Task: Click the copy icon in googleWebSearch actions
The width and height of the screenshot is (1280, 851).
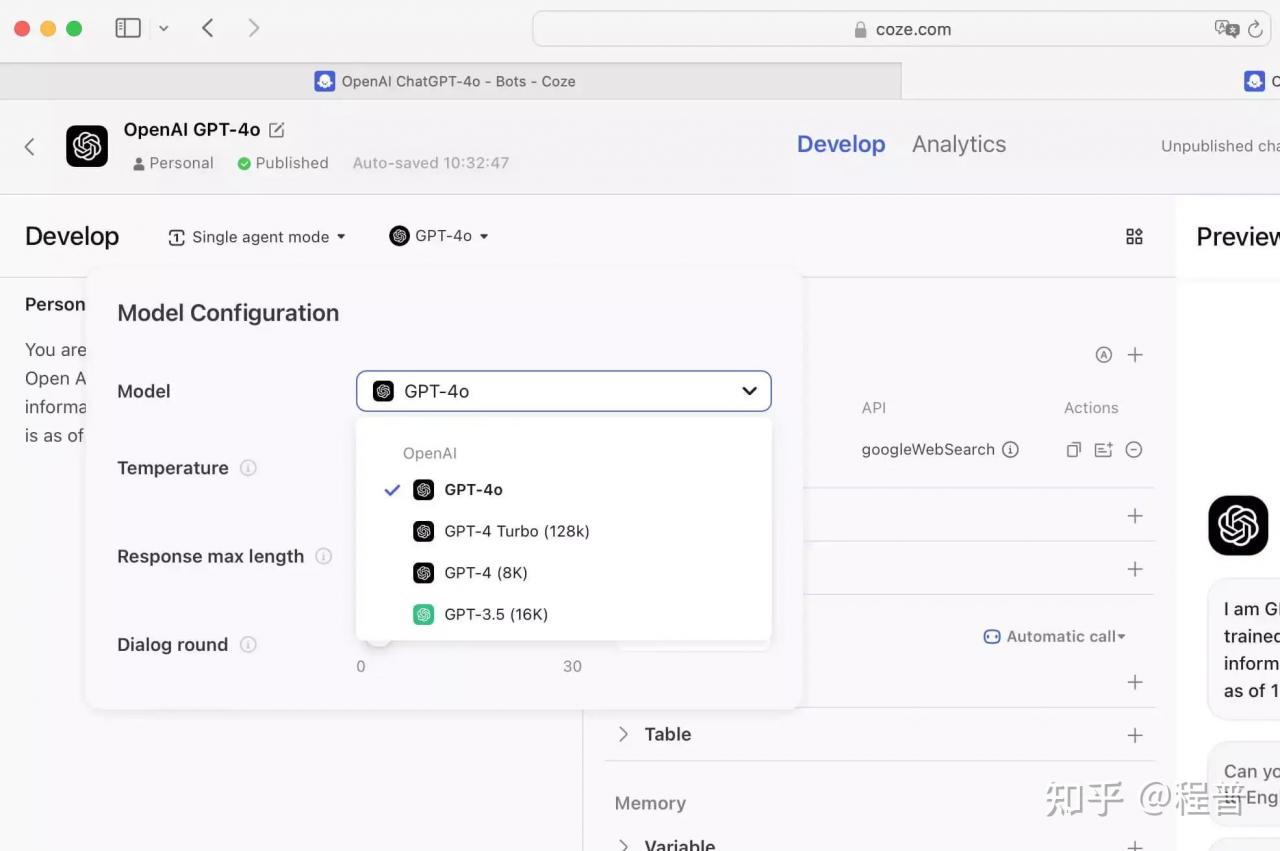Action: [1073, 450]
